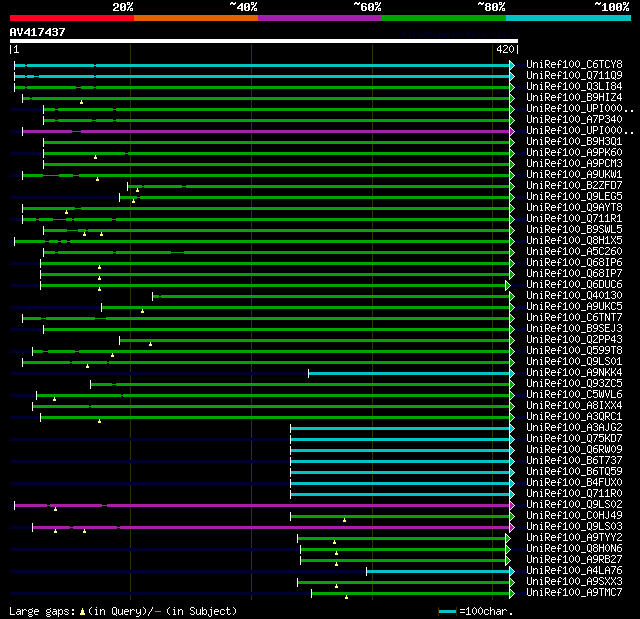Image resolution: width=640 pixels, height=619 pixels.
Task: Select the UniRef100_A5C260 label
Action: (x=574, y=252)
